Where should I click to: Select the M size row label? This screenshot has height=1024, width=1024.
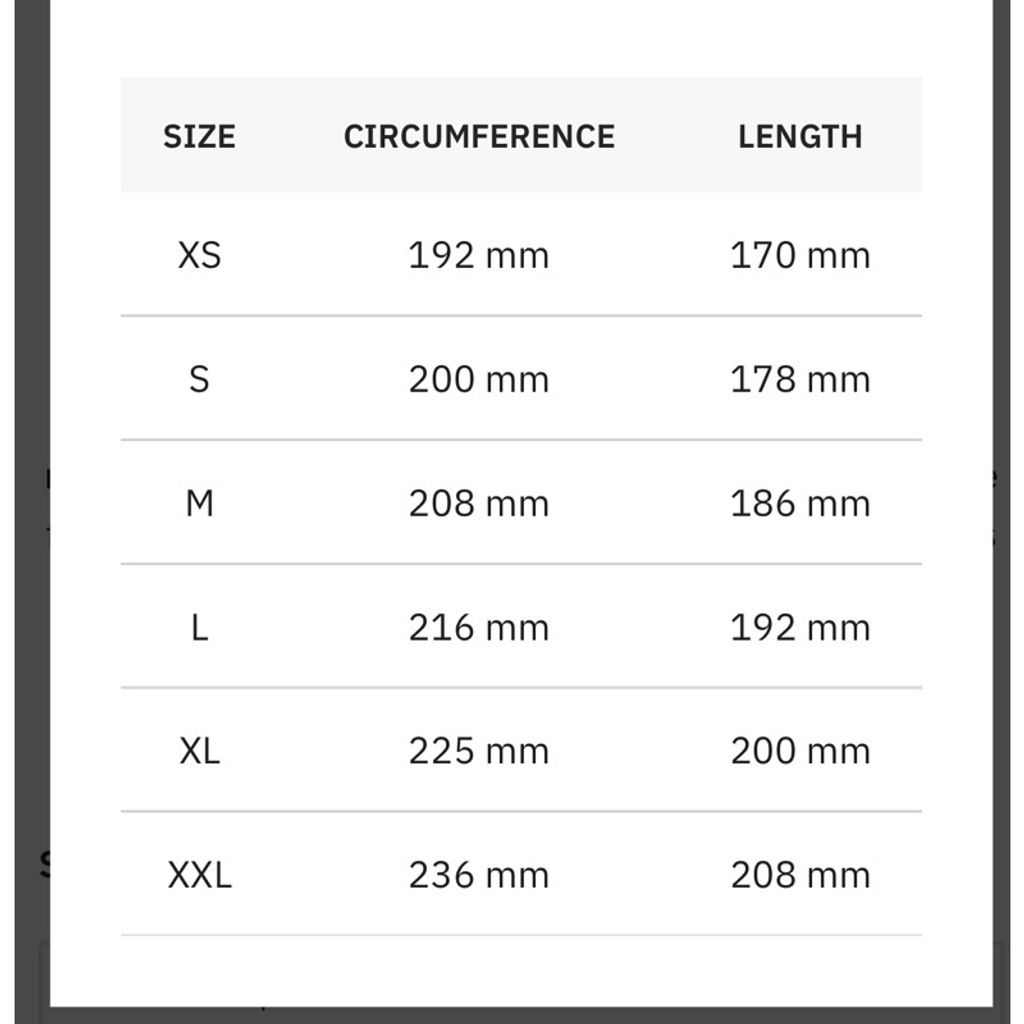click(199, 503)
